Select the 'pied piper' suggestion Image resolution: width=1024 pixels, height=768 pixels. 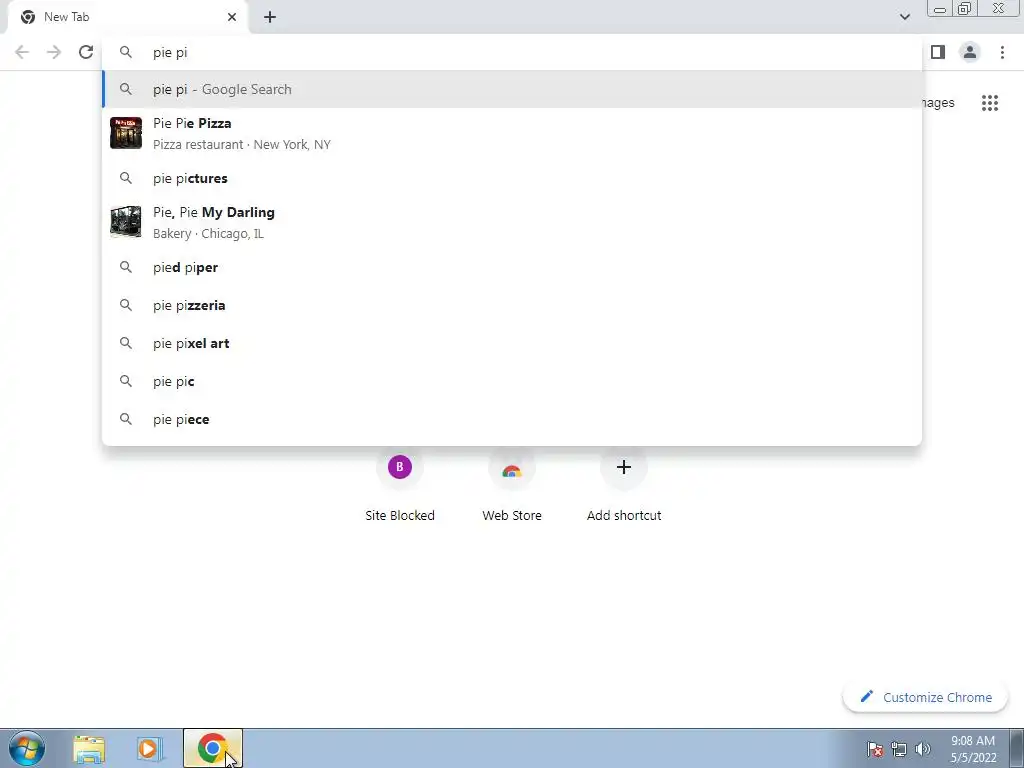tap(513, 267)
